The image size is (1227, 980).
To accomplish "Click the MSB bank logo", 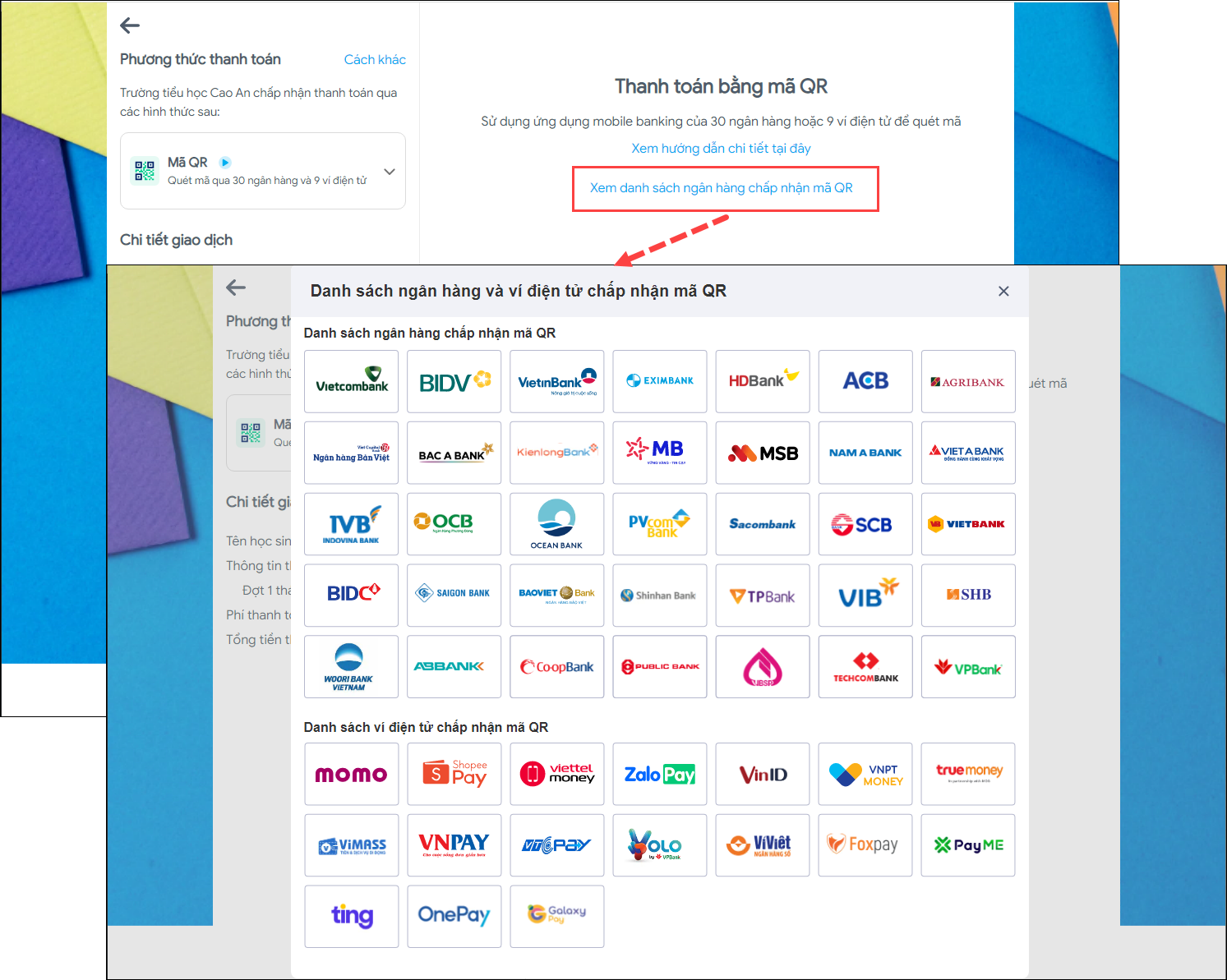I will click(x=763, y=453).
